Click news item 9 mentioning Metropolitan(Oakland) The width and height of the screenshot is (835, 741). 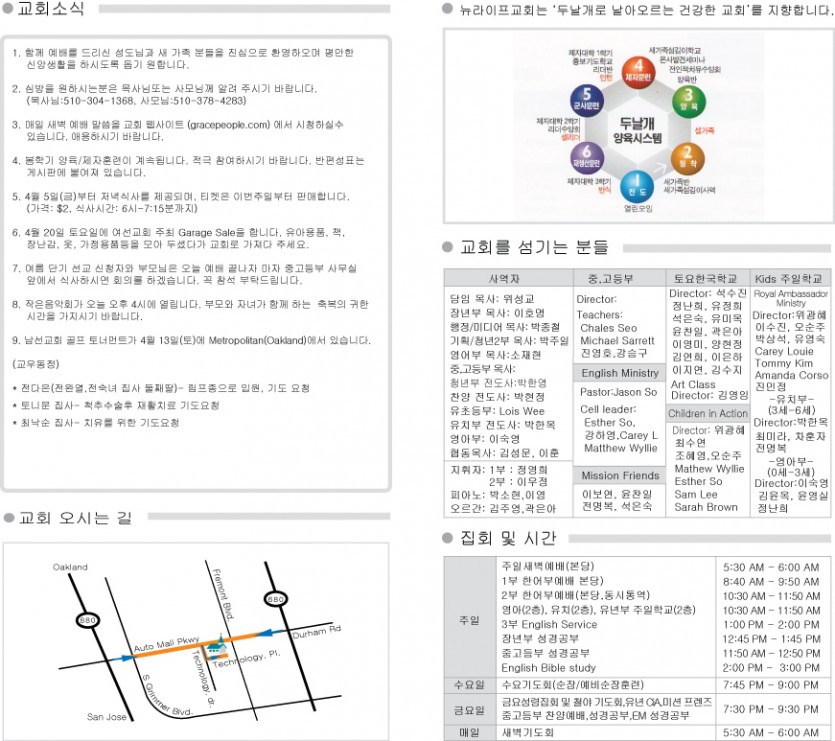pos(191,340)
